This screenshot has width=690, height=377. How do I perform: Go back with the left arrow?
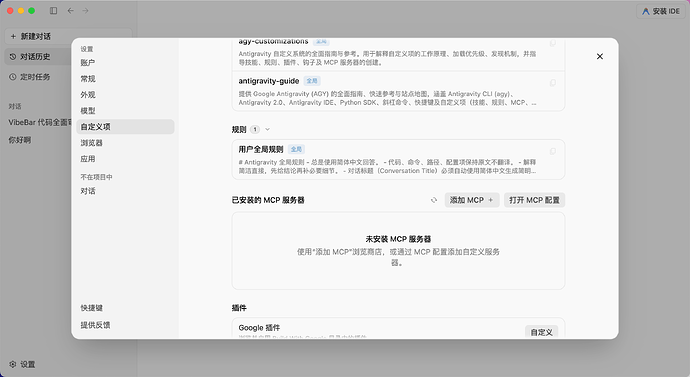point(70,11)
